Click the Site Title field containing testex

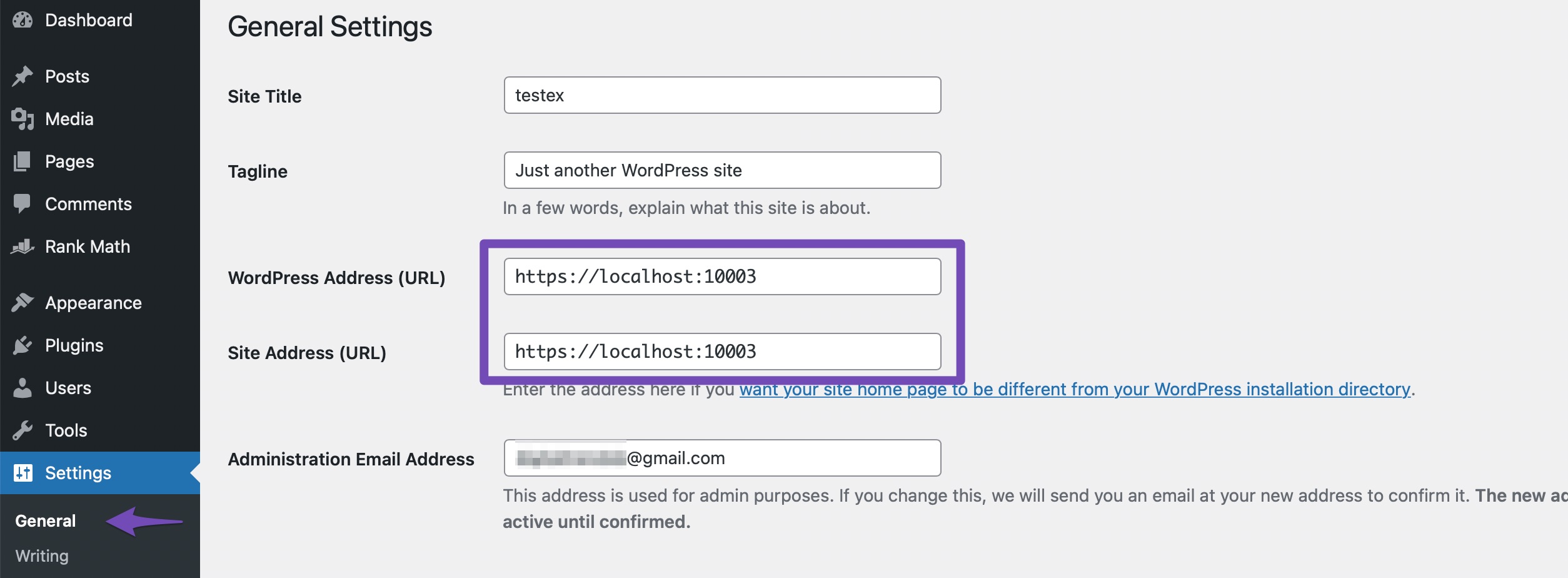(x=722, y=95)
